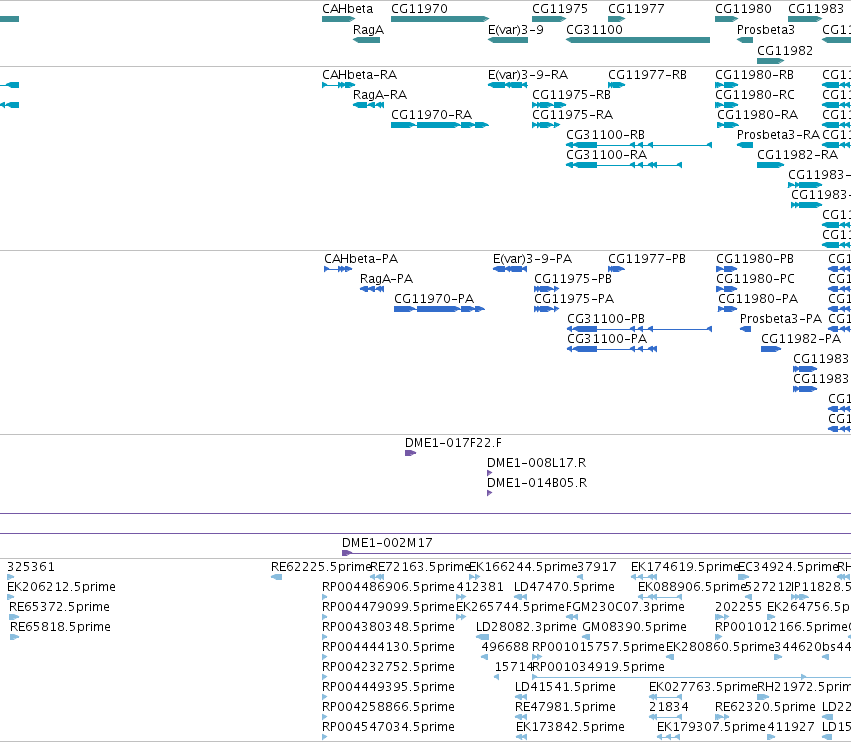Open protein CG31100-PA

pos(612,349)
